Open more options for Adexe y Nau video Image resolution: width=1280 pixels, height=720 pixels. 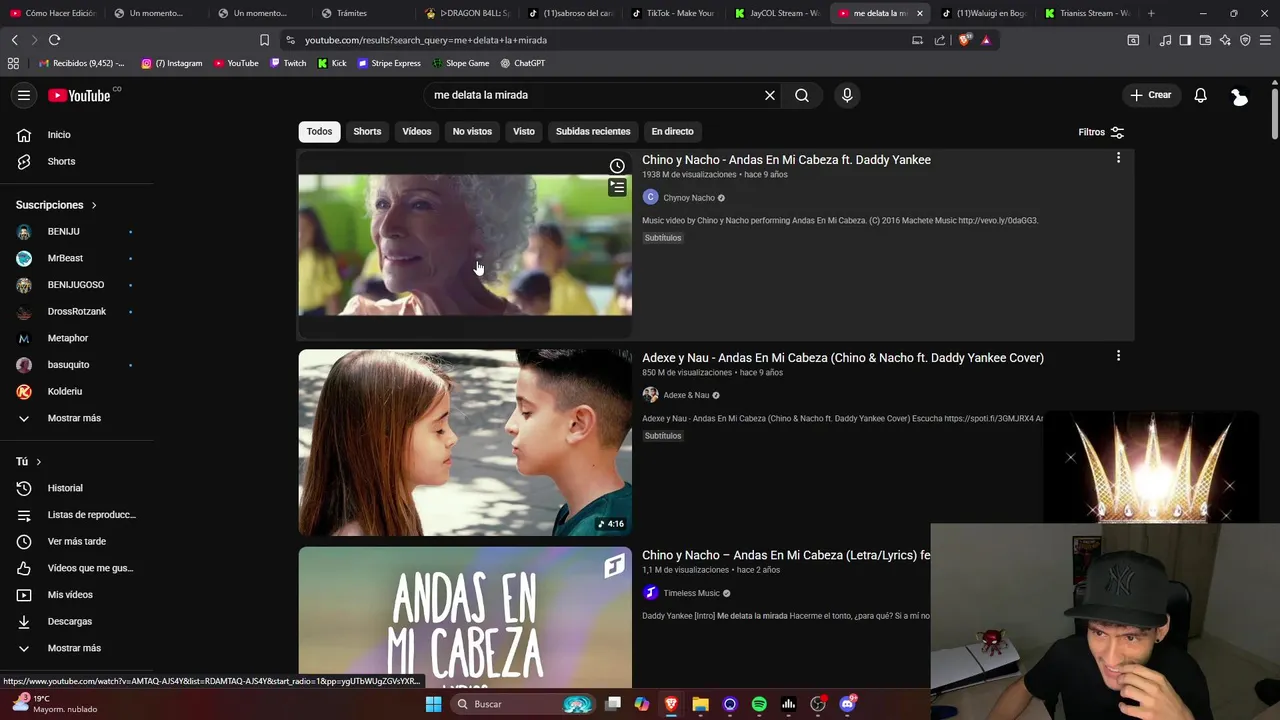(1118, 356)
